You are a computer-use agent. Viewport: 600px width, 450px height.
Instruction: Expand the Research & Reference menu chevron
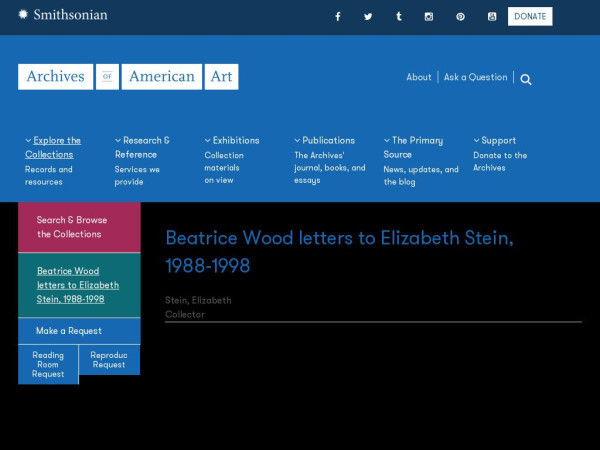118,140
